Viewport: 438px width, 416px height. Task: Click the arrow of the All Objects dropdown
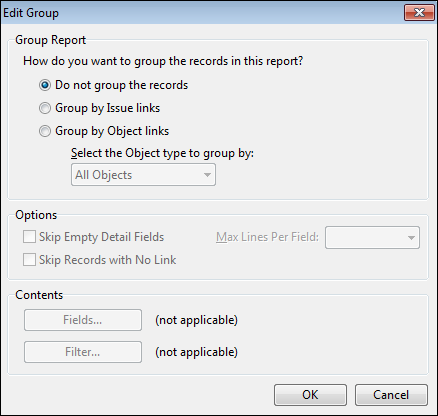pyautogui.click(x=207, y=175)
